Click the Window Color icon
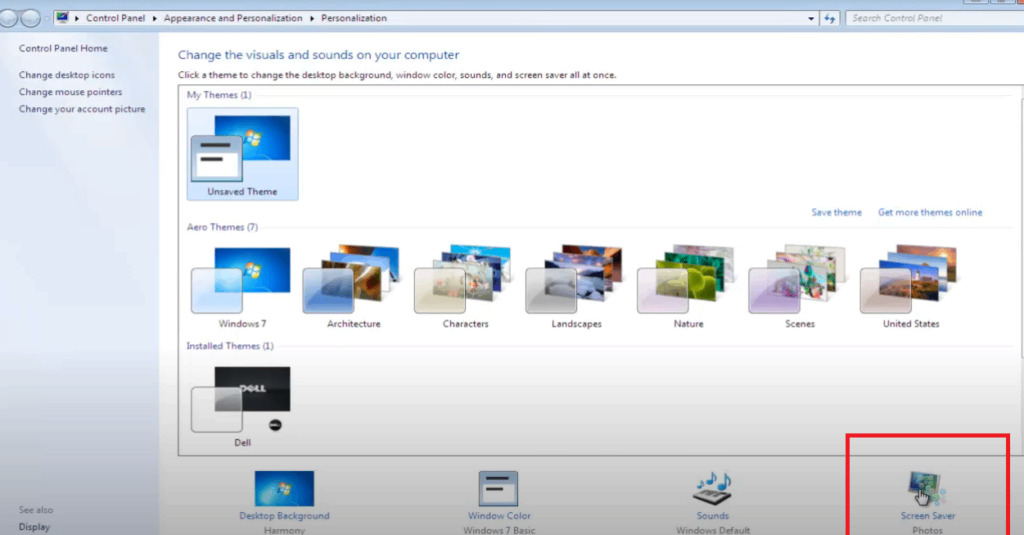Image resolution: width=1024 pixels, height=535 pixels. click(499, 490)
